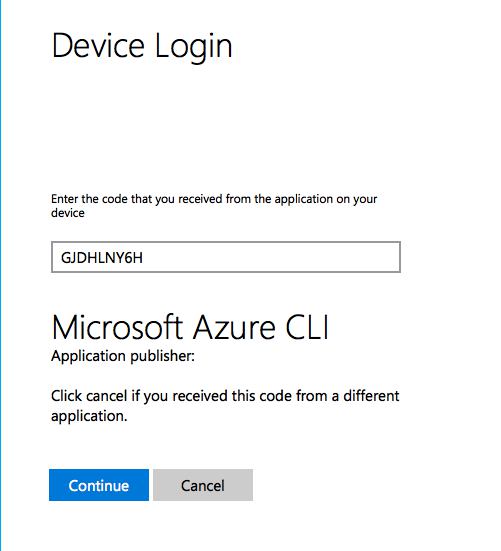Click the "Microsoft Azure CLI" application name
This screenshot has width=501, height=551.
190,327
